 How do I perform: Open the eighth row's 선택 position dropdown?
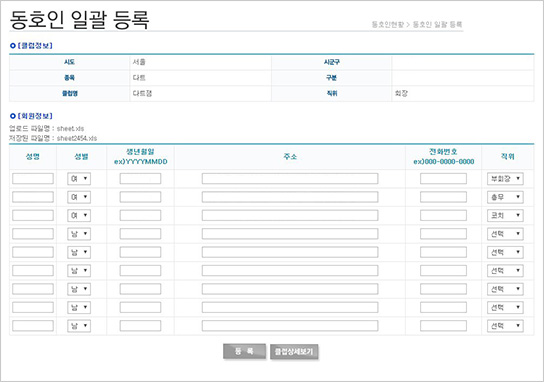tap(505, 307)
